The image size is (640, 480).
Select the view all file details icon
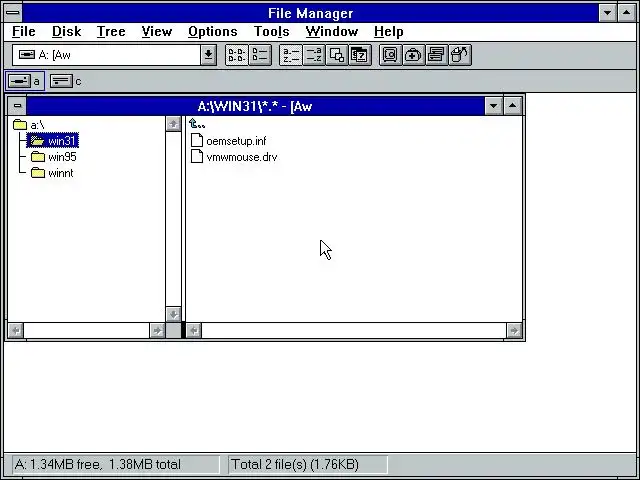click(x=260, y=55)
